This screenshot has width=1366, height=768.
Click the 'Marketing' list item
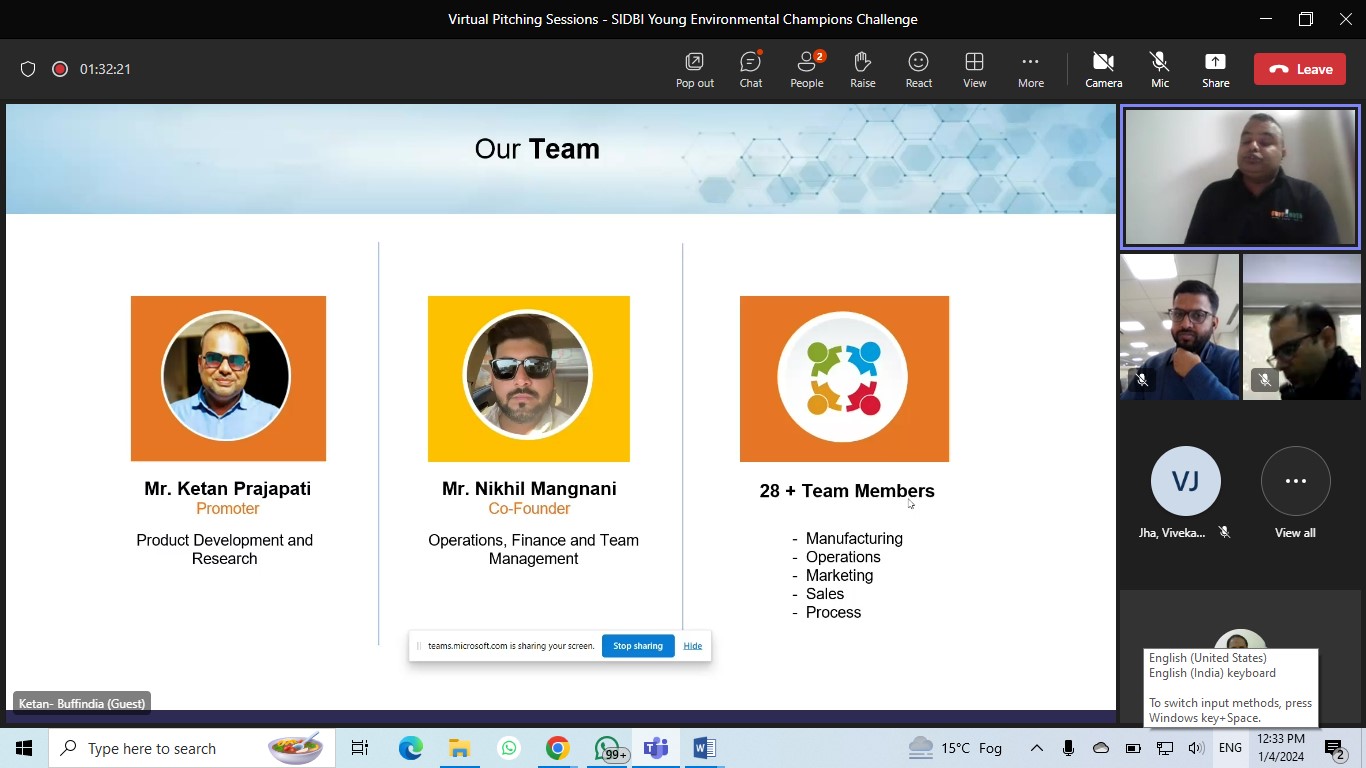pyautogui.click(x=839, y=576)
